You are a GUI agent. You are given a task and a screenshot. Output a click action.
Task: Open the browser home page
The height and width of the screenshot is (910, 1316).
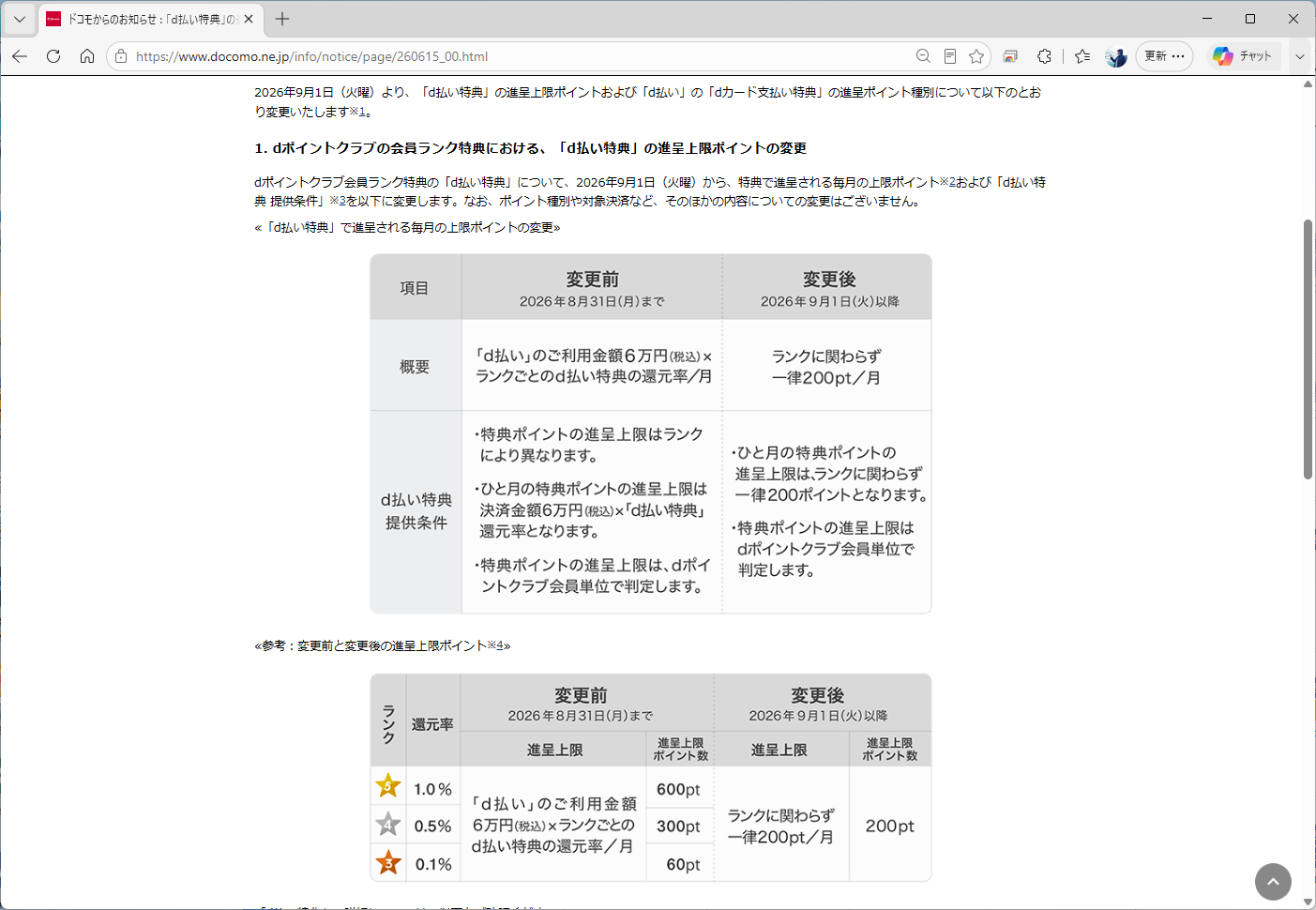[x=87, y=56]
